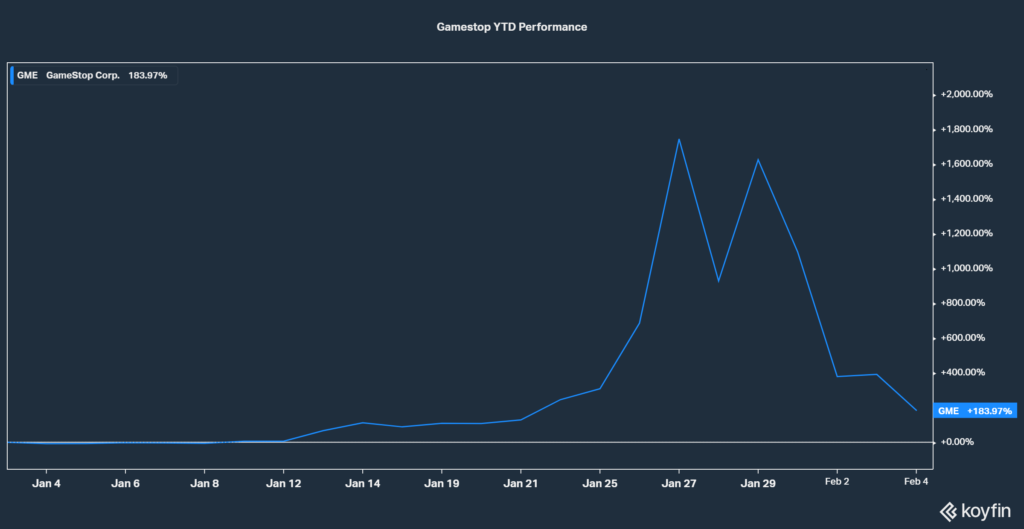Viewport: 1024px width, 529px height.
Task: Click the Jan 19 date label
Action: pyautogui.click(x=441, y=484)
